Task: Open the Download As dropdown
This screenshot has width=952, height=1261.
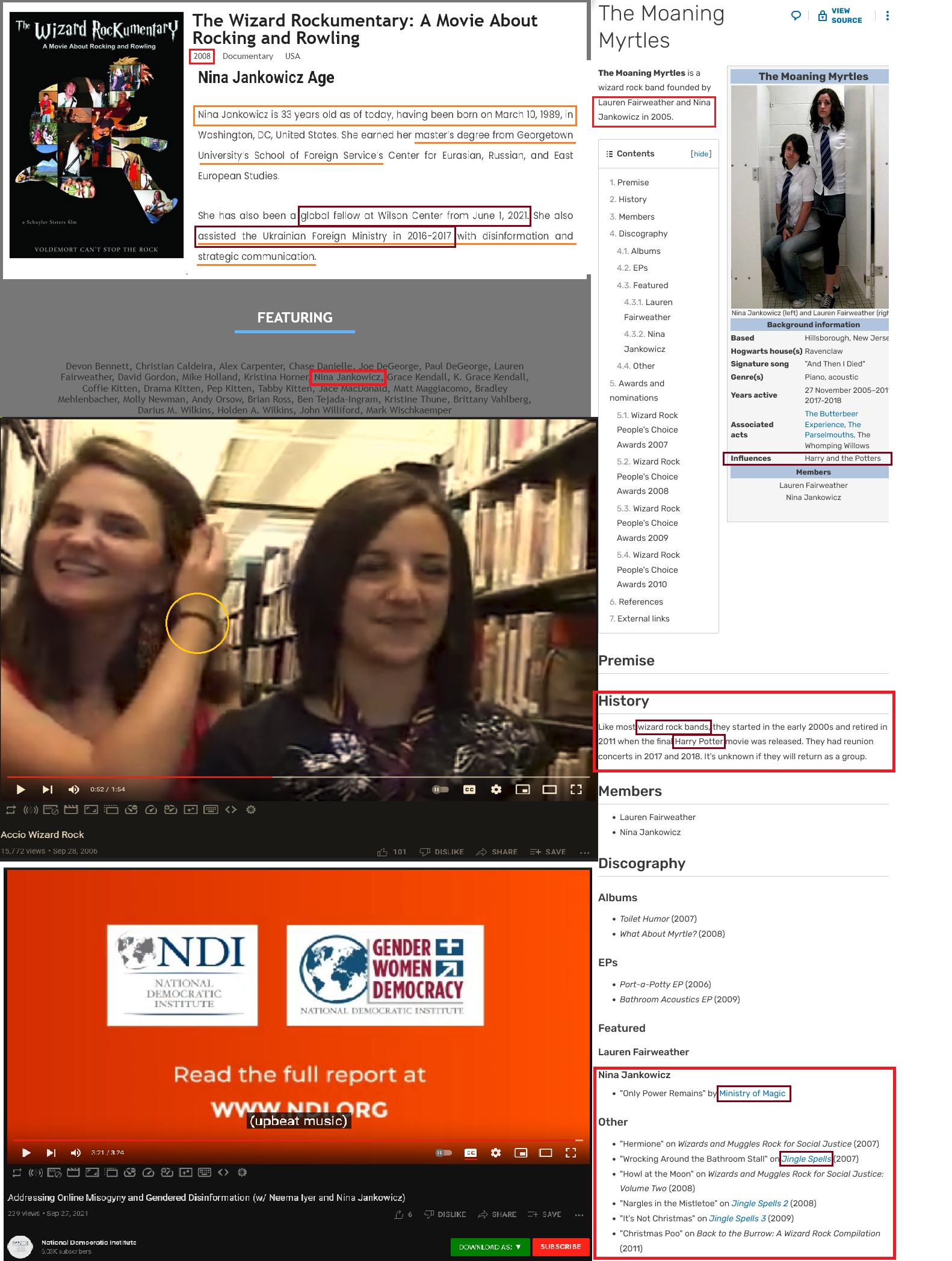Action: (490, 1247)
